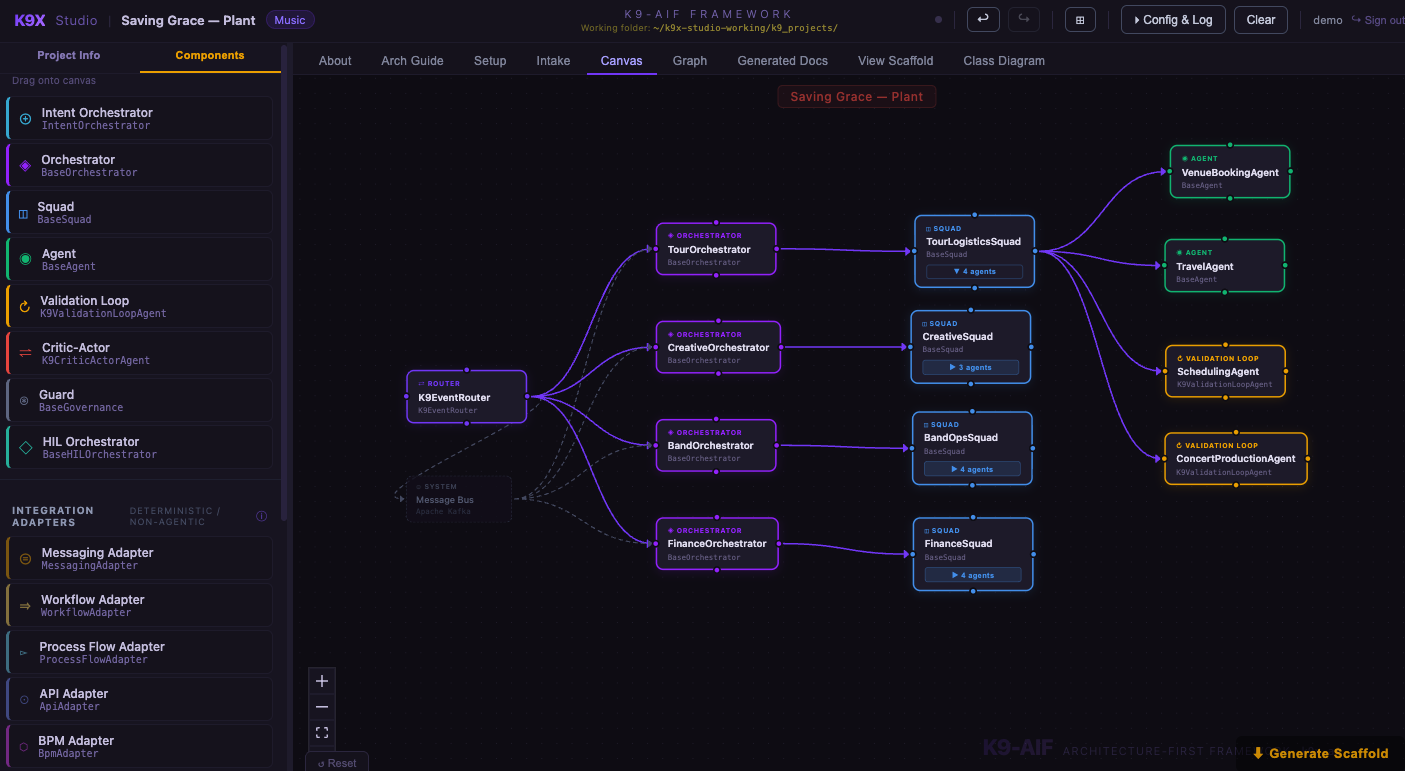This screenshot has height=771, width=1405.
Task: Select the TravelAgent node
Action: click(1224, 266)
